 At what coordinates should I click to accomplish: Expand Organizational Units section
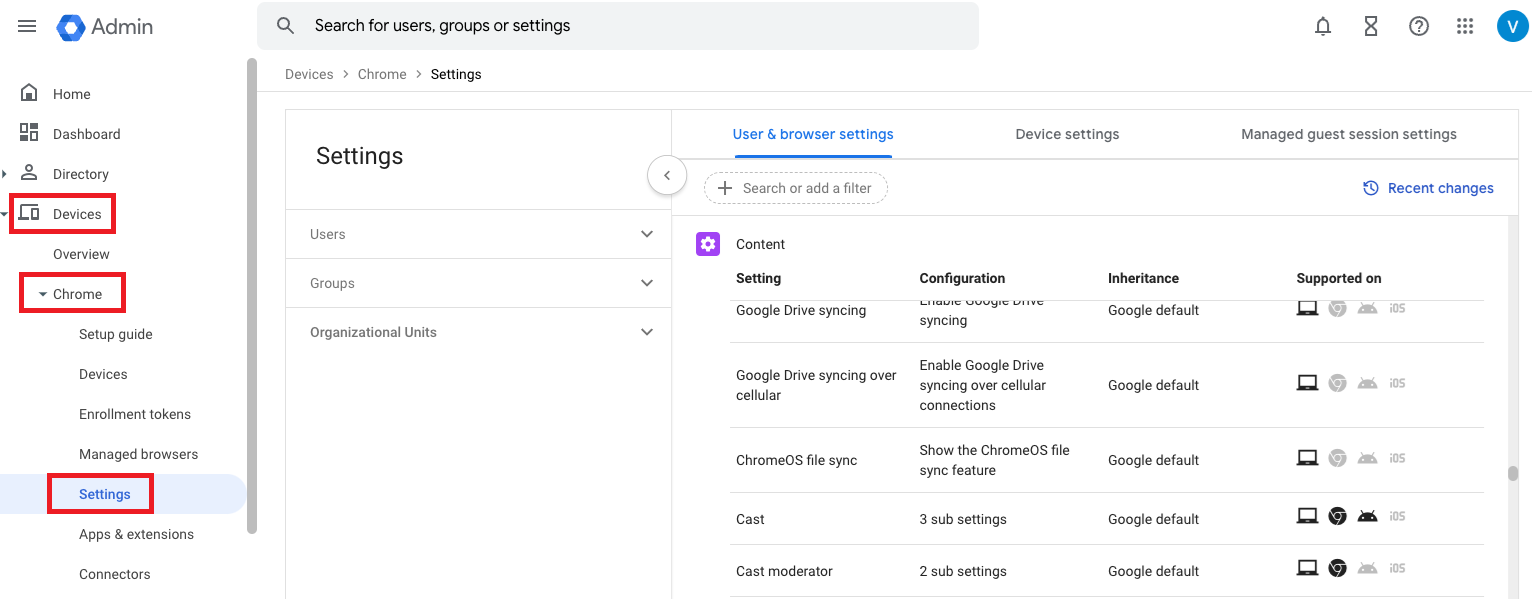point(647,332)
